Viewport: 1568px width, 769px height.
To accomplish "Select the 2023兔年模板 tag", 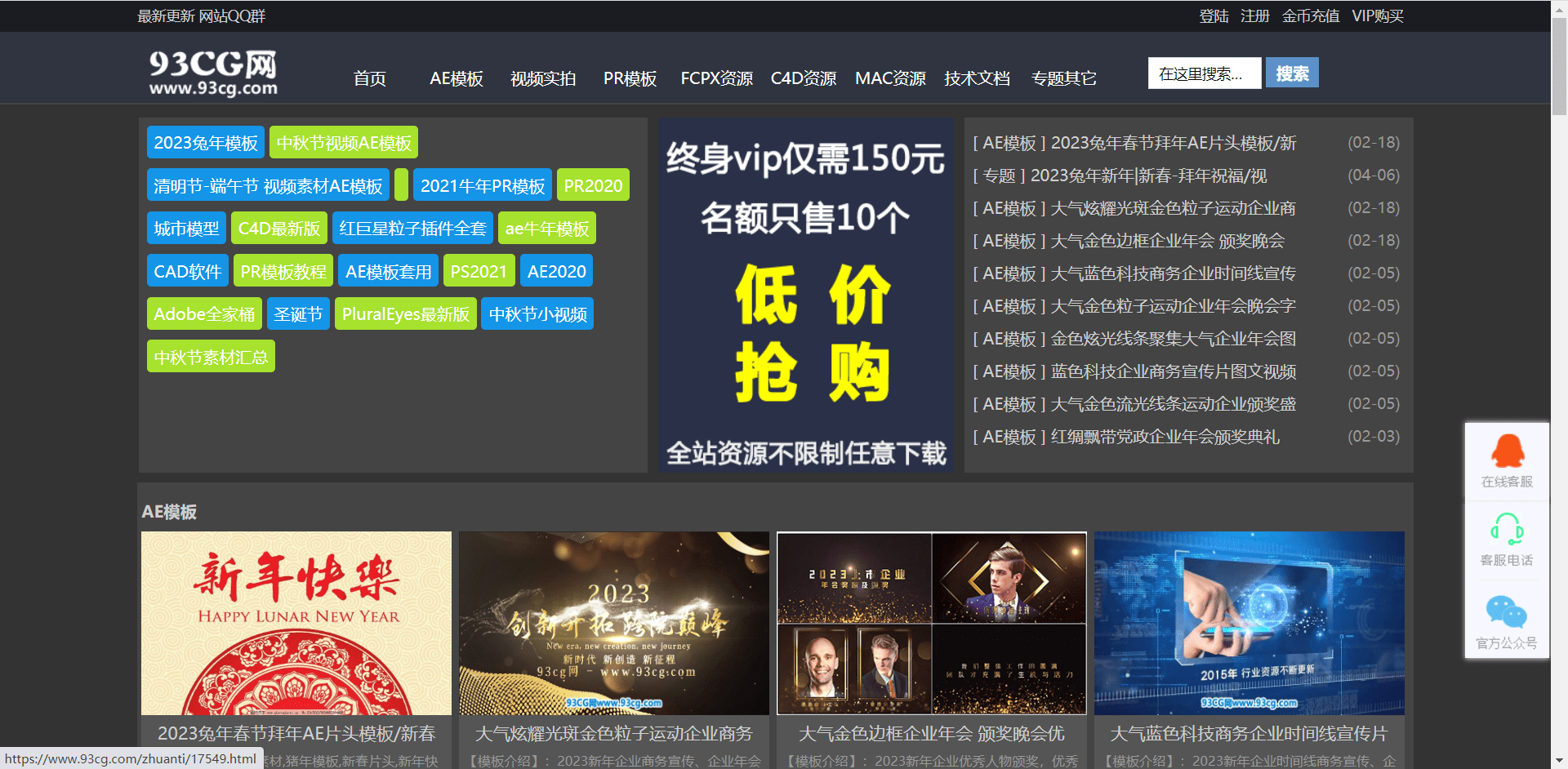I will point(206,143).
